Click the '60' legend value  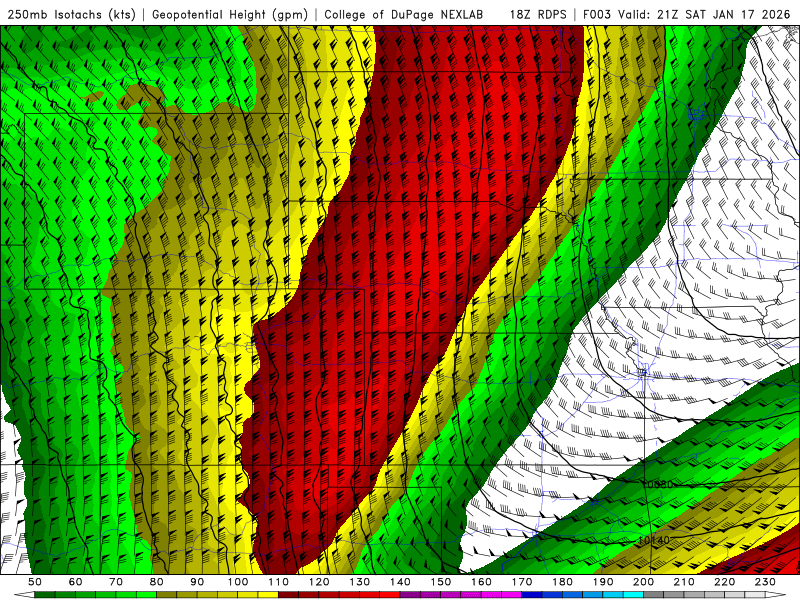pos(76,582)
